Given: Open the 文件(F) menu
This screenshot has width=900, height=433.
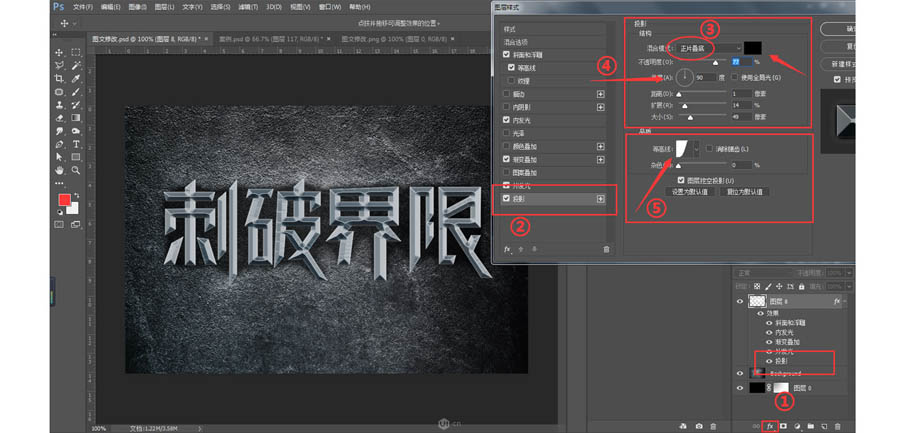Looking at the screenshot, I should click(x=83, y=7).
